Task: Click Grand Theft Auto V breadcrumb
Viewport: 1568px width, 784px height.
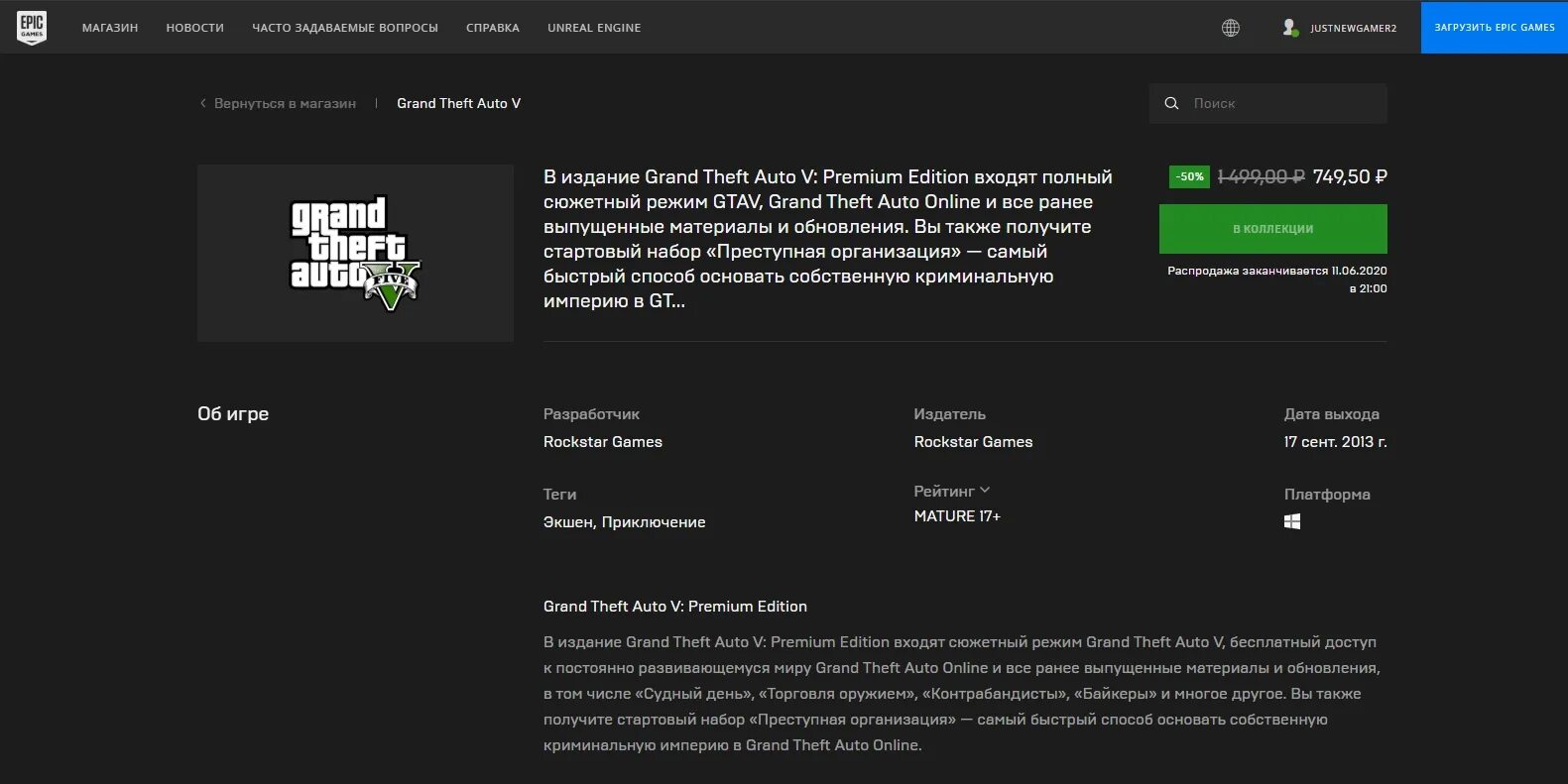Action: click(458, 103)
